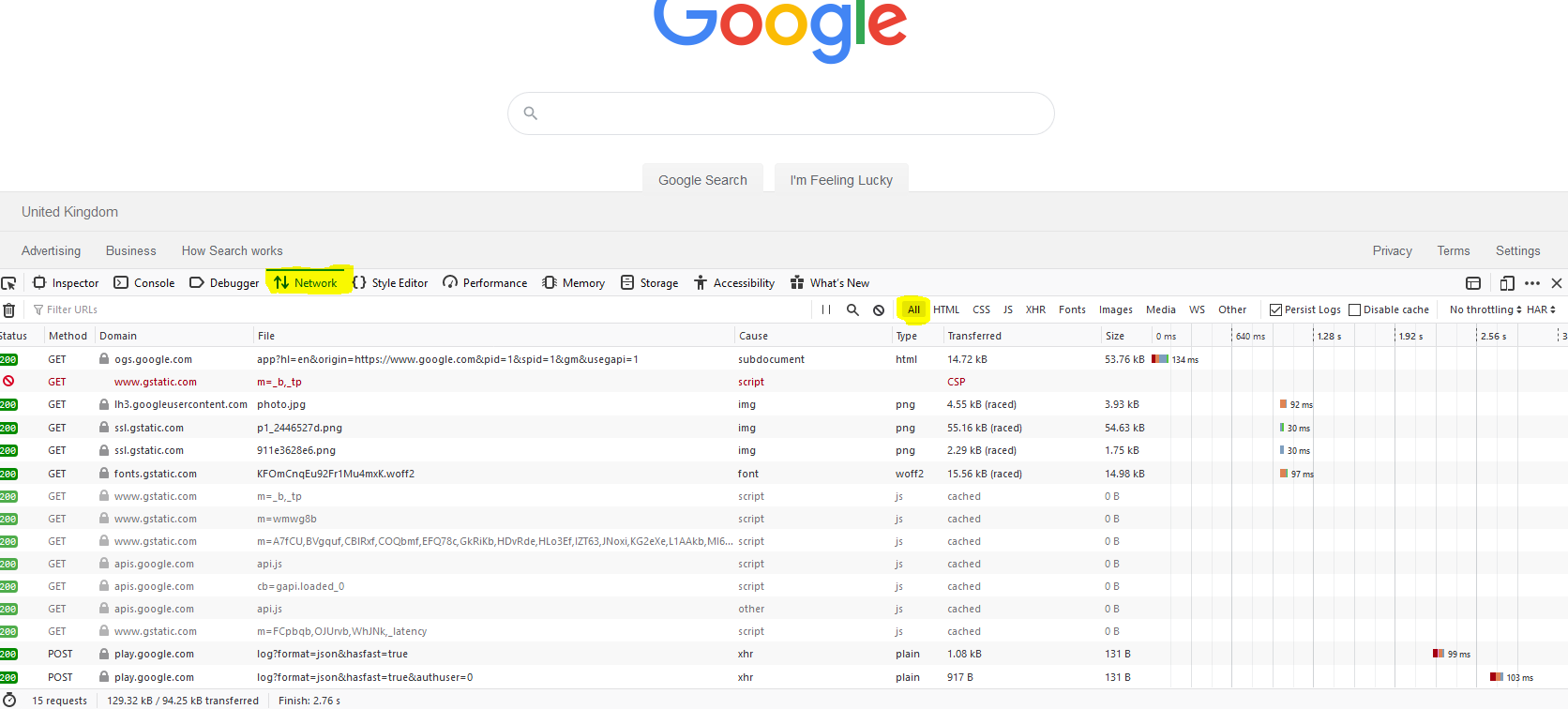Filter requests by XHR type
This screenshot has height=709, width=1568.
coord(1035,309)
